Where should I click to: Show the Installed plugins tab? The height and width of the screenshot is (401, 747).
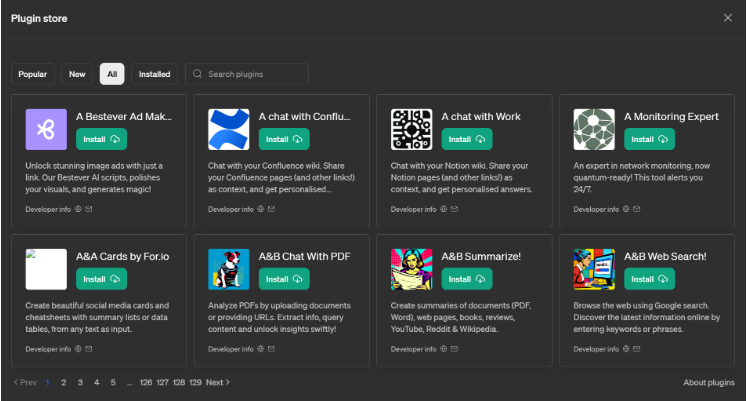tap(154, 74)
